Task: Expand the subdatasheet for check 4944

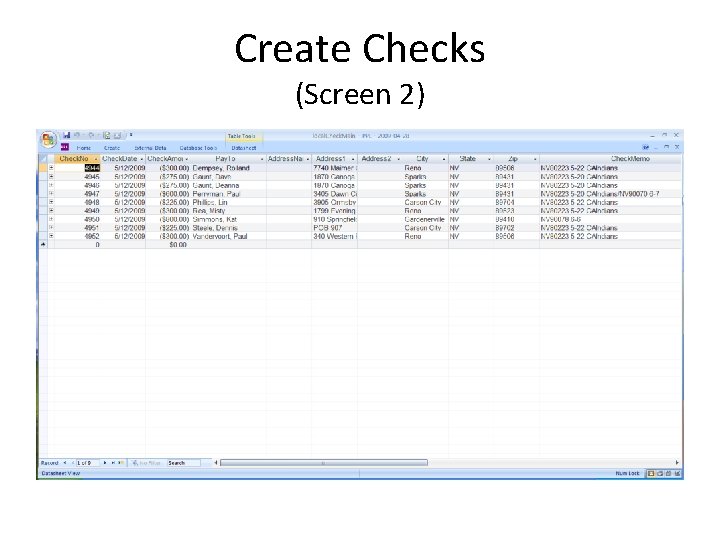Action: click(51, 168)
